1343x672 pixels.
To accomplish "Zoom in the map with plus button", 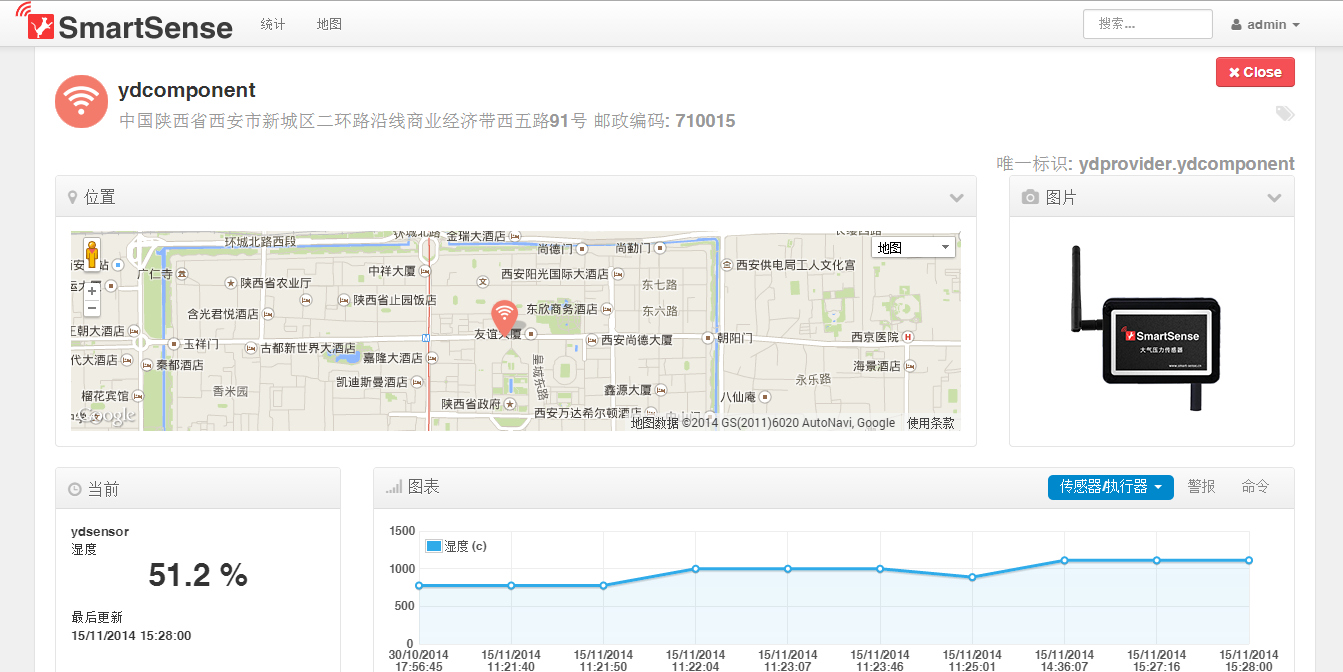I will [92, 291].
